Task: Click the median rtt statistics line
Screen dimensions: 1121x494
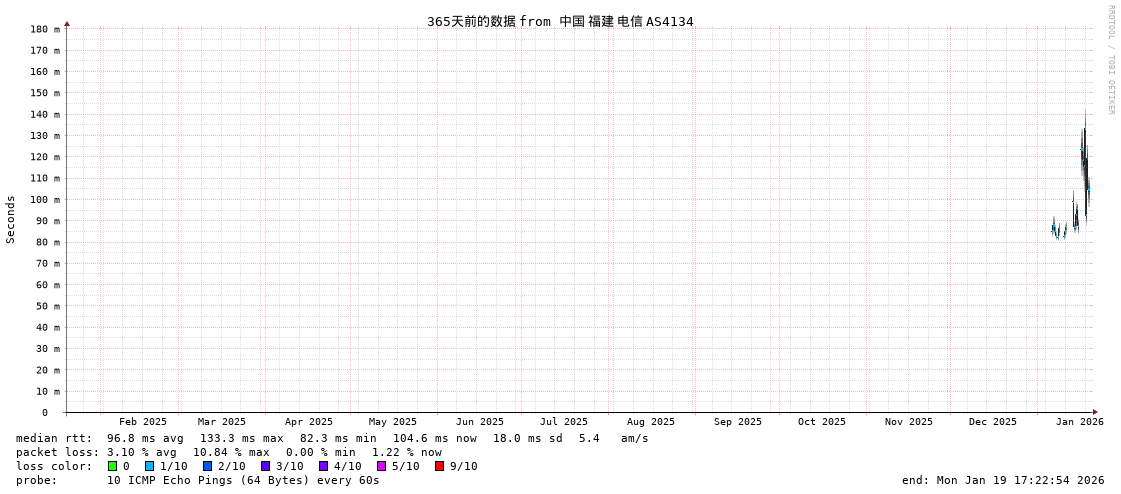Action: pos(332,438)
